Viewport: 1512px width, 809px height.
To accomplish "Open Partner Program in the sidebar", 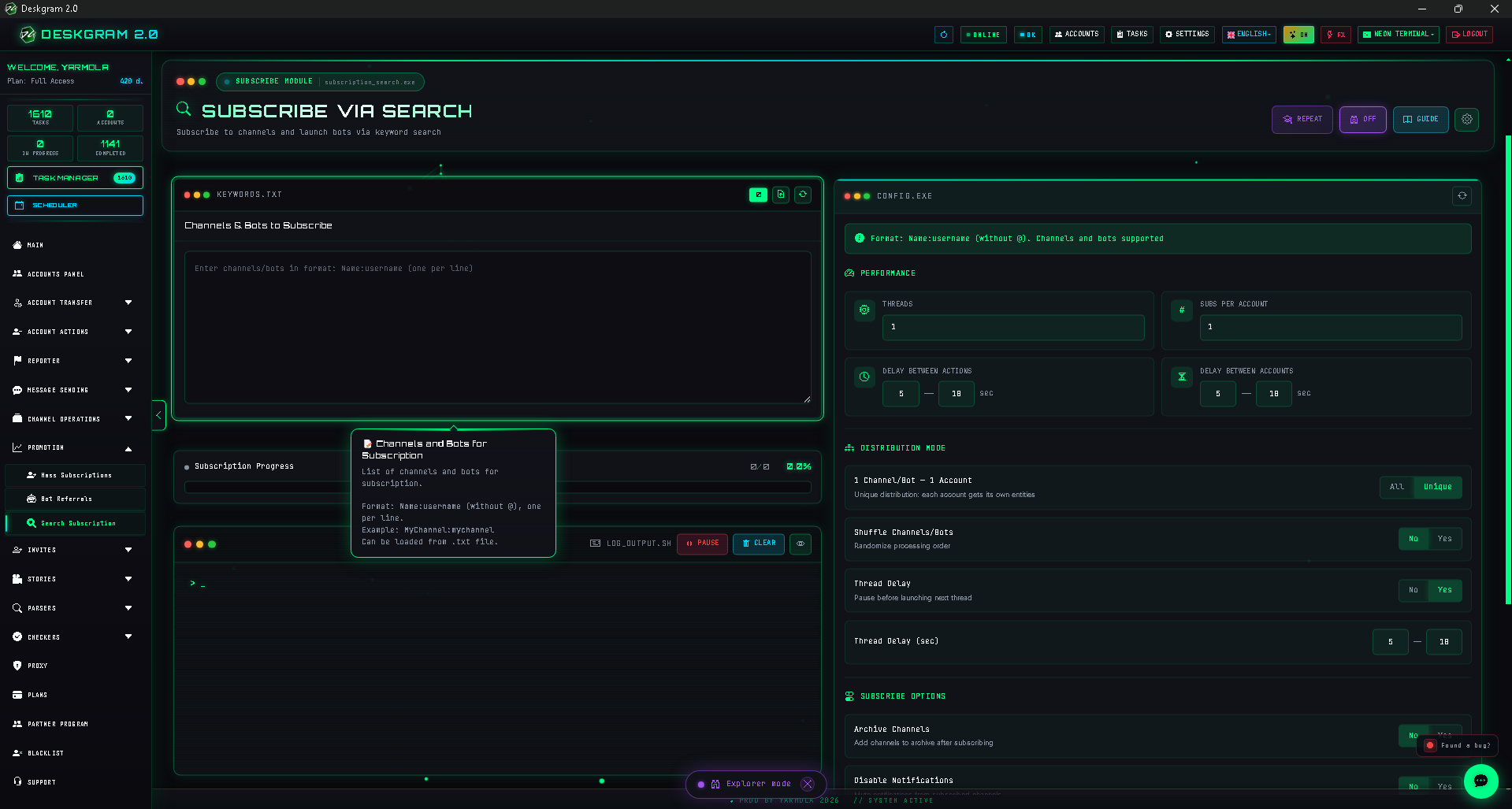I will tap(76, 724).
